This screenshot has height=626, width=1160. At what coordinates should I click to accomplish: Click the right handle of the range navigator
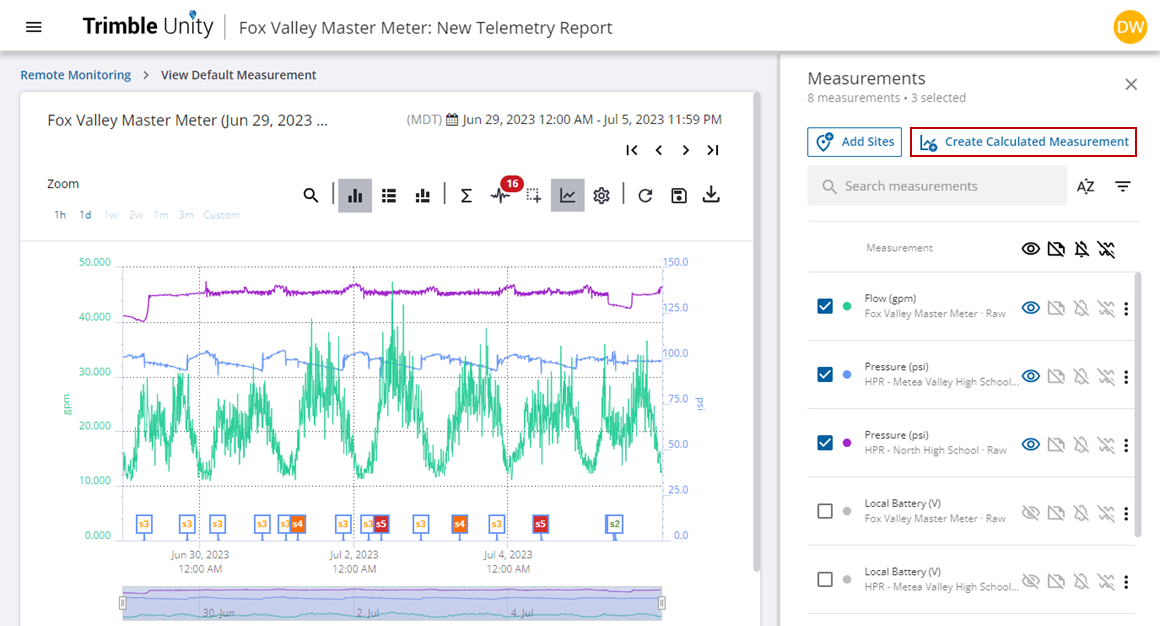(662, 603)
